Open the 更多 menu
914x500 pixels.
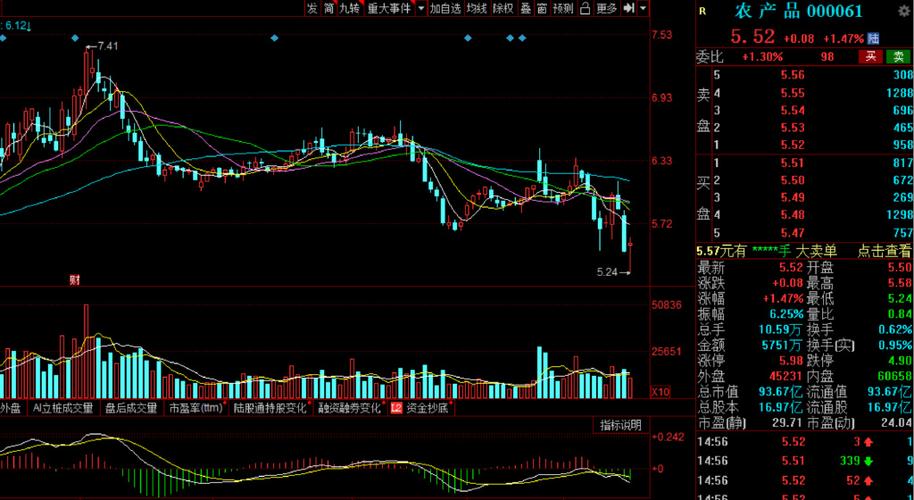[x=607, y=8]
